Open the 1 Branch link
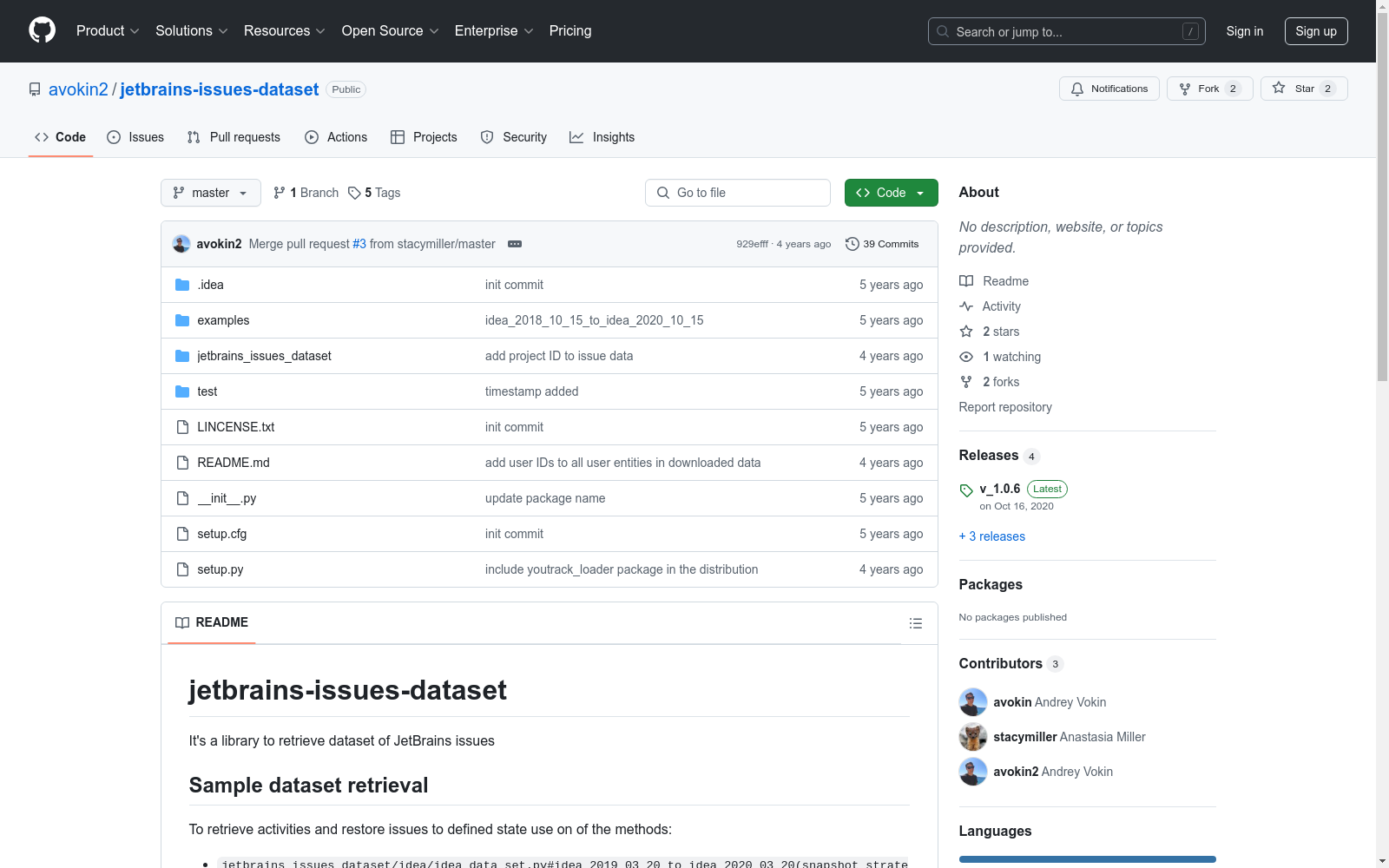 (306, 193)
